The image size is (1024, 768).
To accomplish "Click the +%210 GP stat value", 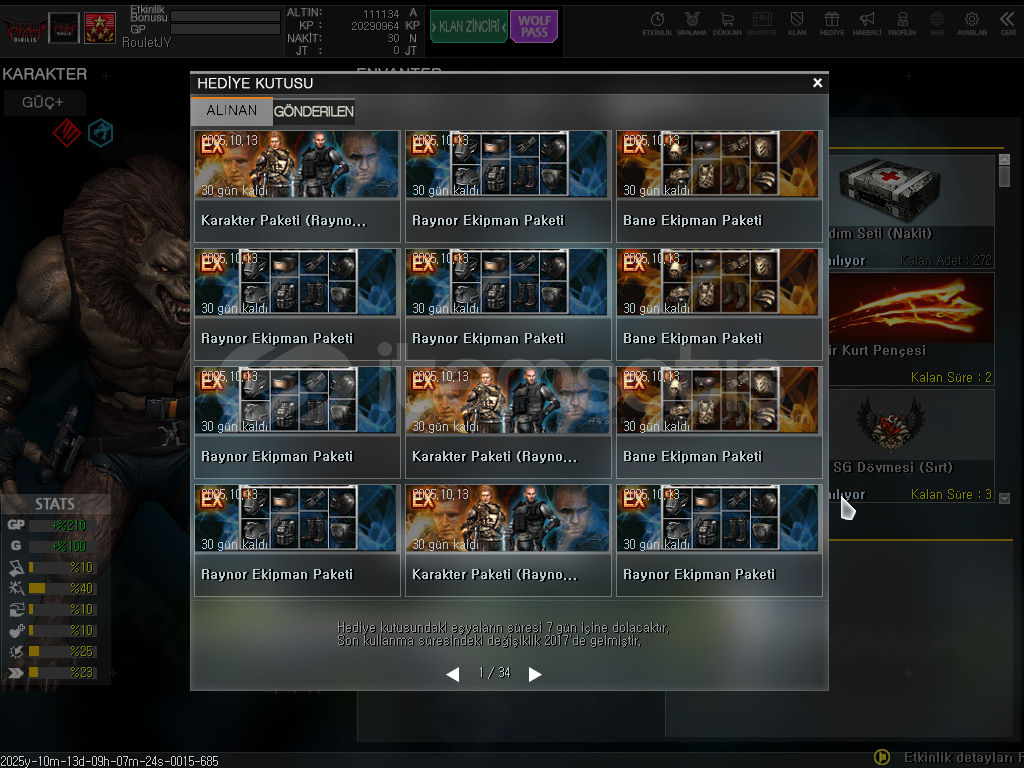I will pos(69,525).
